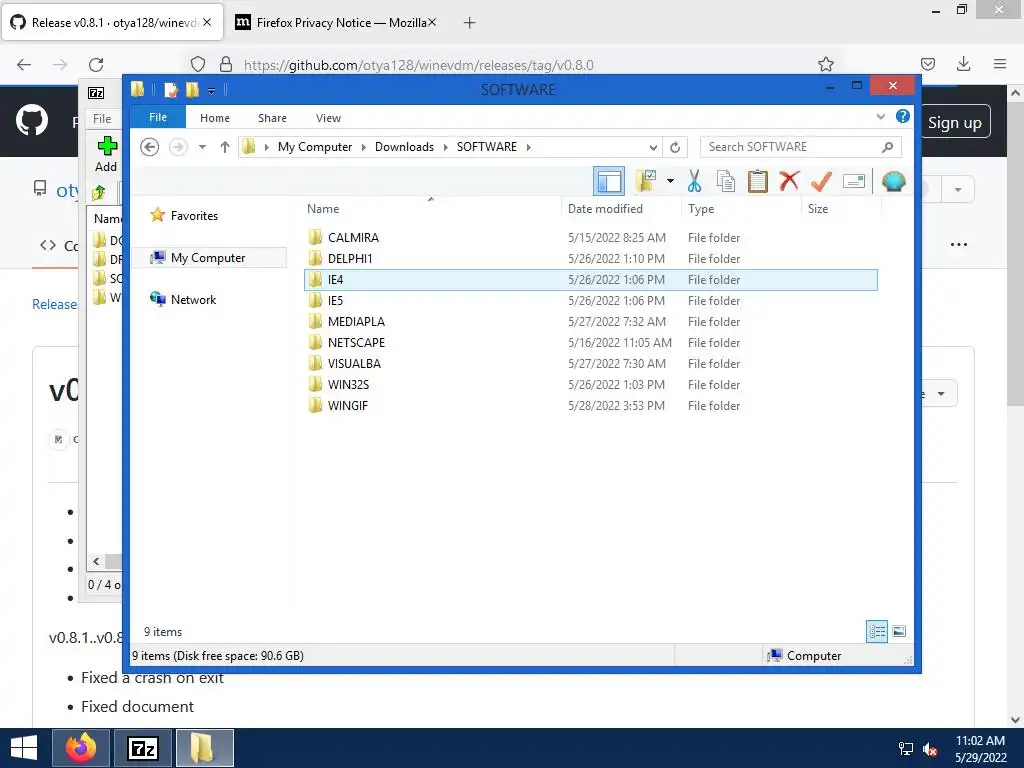Switch to Details view layout button
1024x768 pixels.
point(876,632)
